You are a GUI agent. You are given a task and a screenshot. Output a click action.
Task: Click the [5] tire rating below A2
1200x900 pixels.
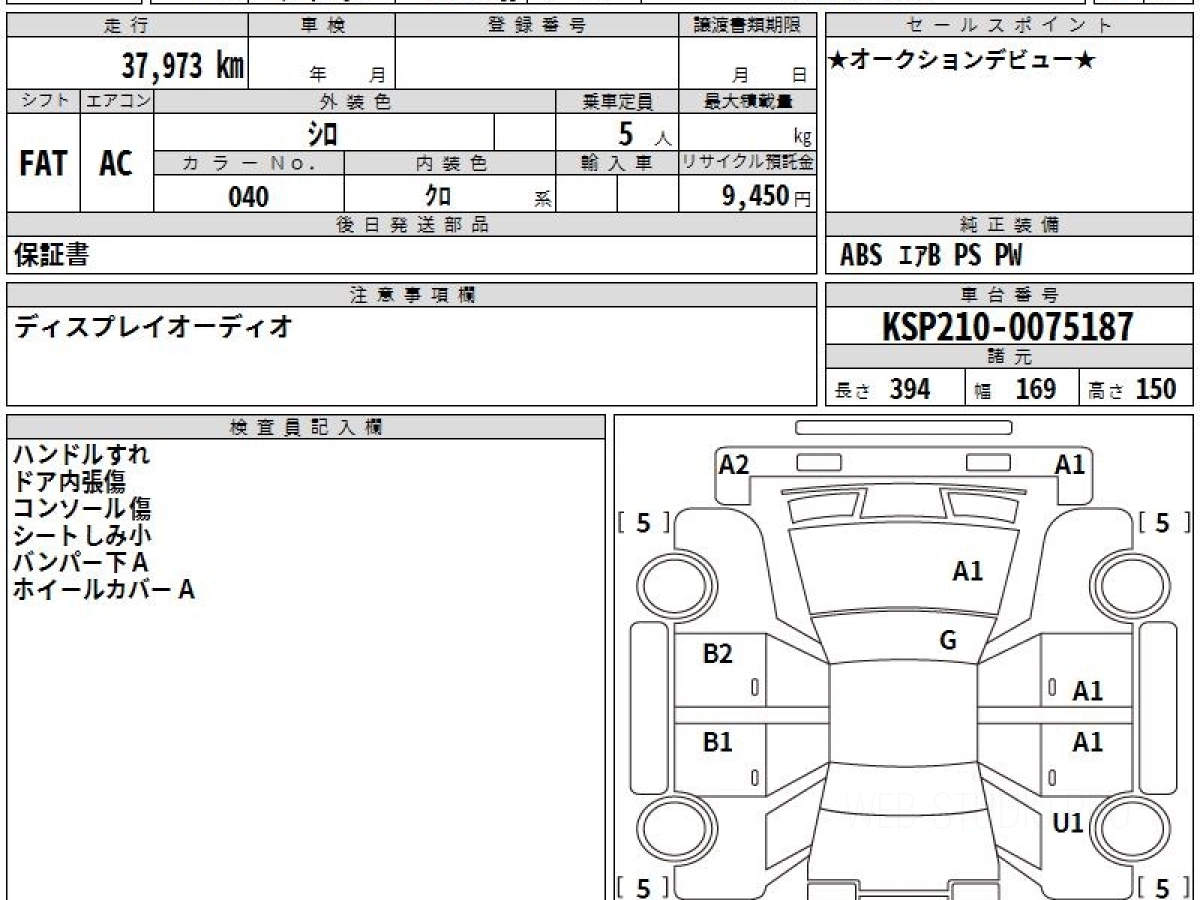pyautogui.click(x=644, y=522)
